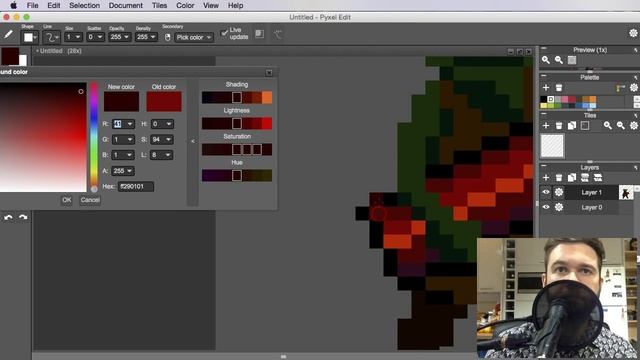Open the Size dropdown

[73, 37]
